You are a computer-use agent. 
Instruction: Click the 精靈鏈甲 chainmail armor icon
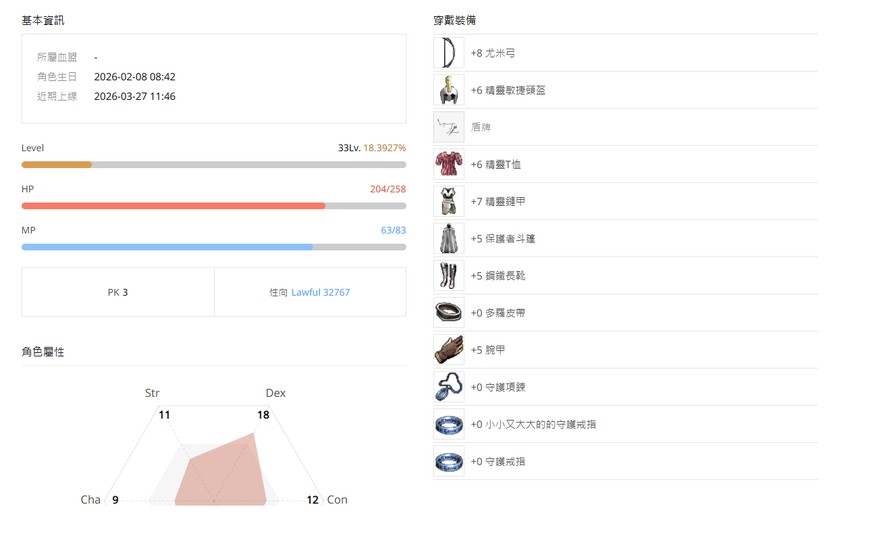coord(448,201)
